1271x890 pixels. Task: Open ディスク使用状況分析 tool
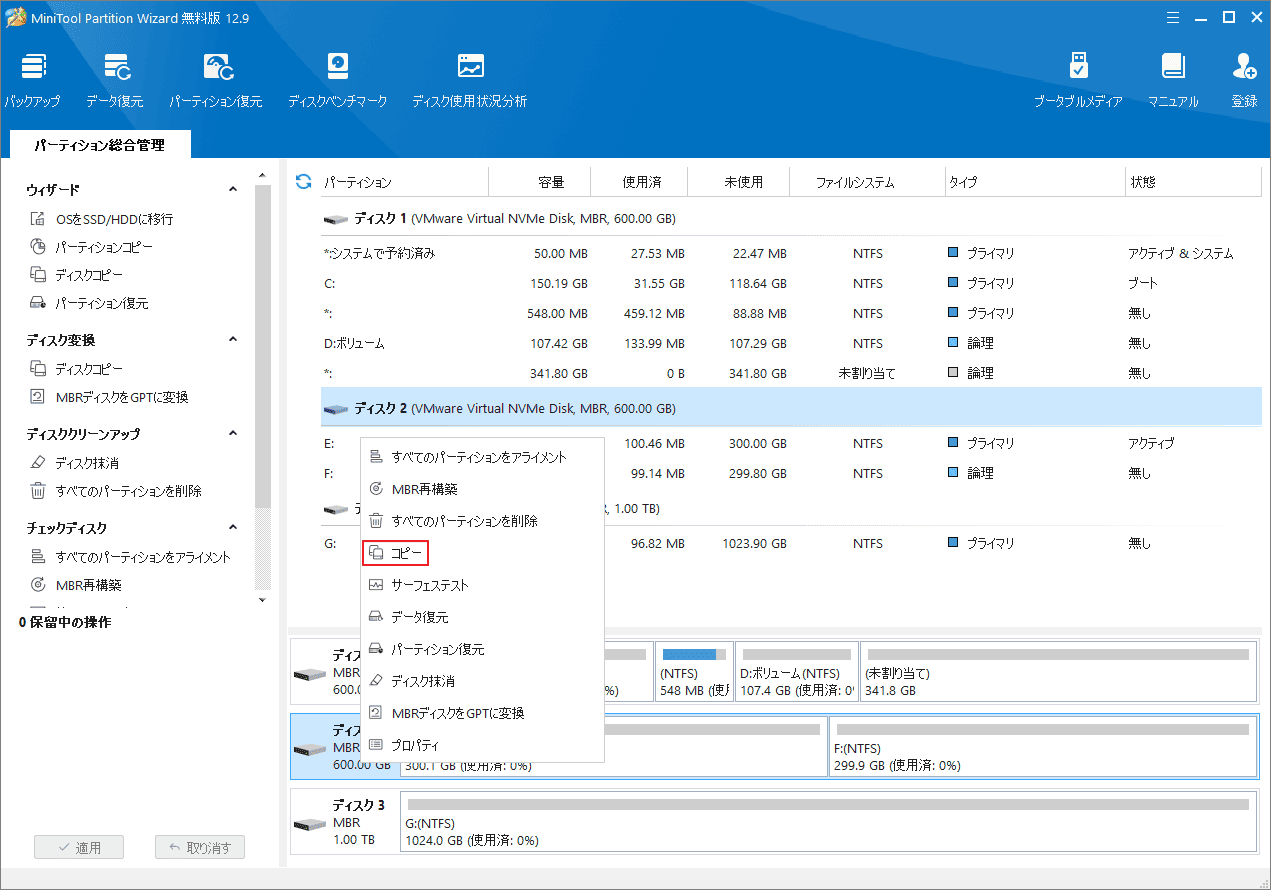470,80
